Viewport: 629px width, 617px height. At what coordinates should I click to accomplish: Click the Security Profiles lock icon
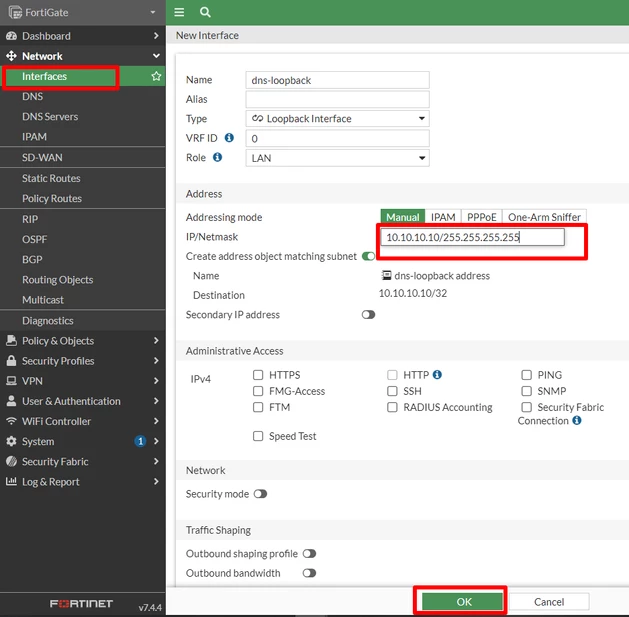pos(11,361)
